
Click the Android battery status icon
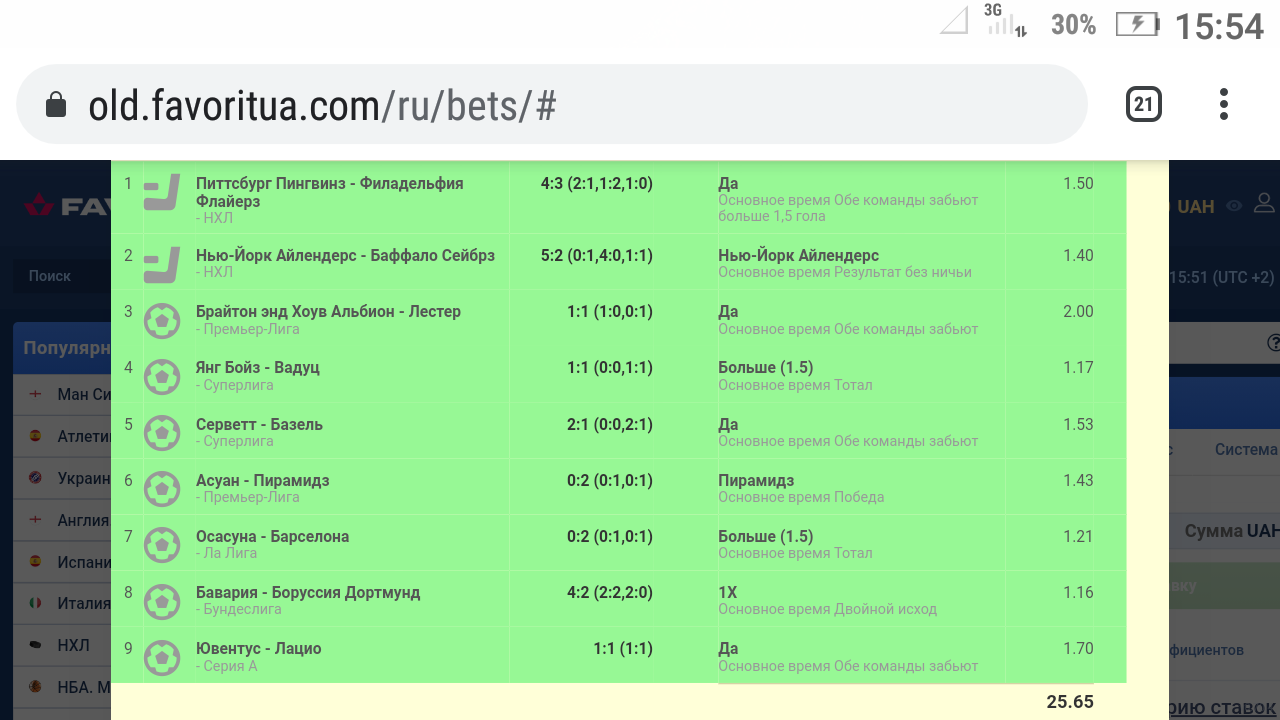pyautogui.click(x=1137, y=24)
